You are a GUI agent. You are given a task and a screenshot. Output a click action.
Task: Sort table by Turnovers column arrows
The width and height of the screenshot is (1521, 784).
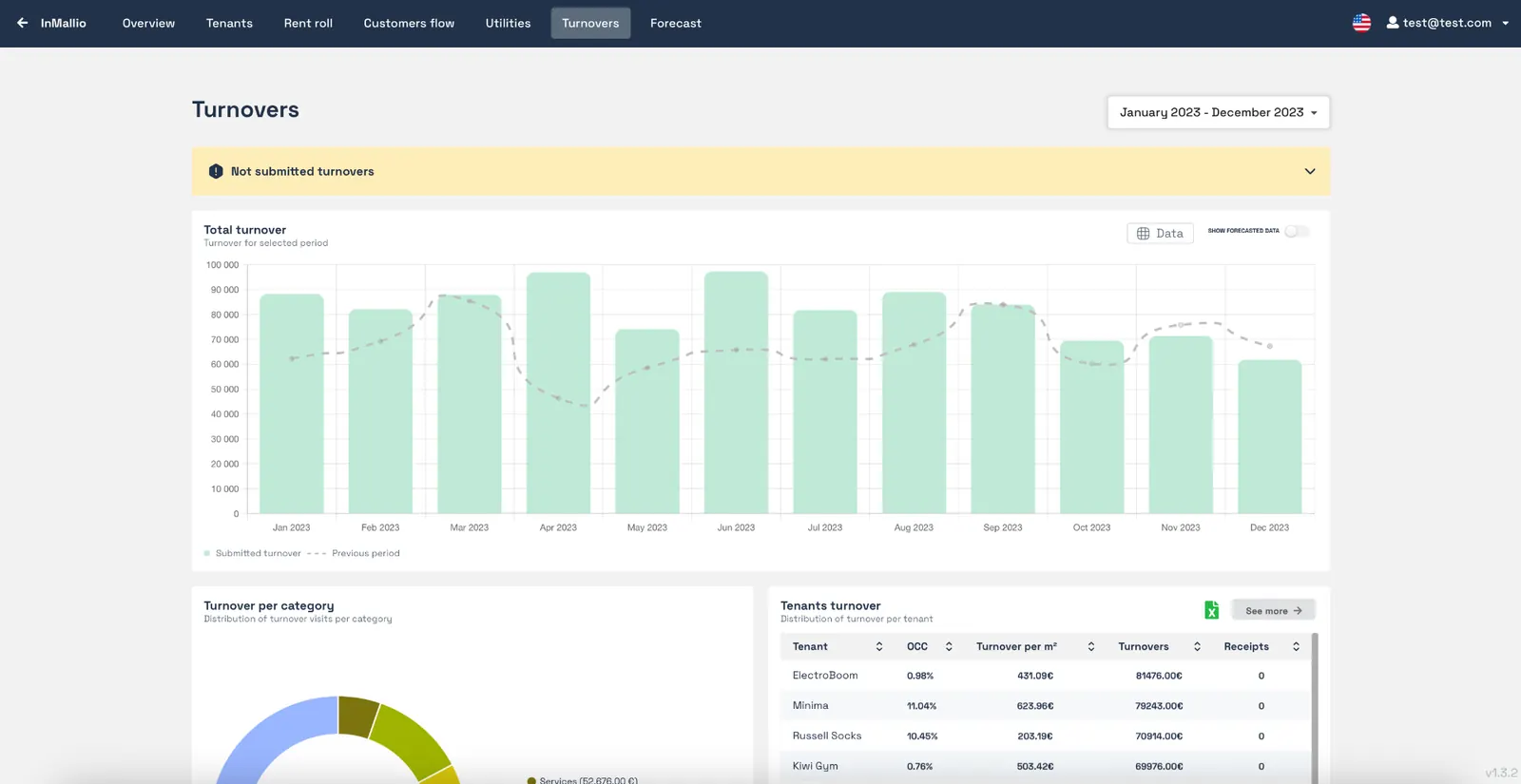pyautogui.click(x=1197, y=646)
